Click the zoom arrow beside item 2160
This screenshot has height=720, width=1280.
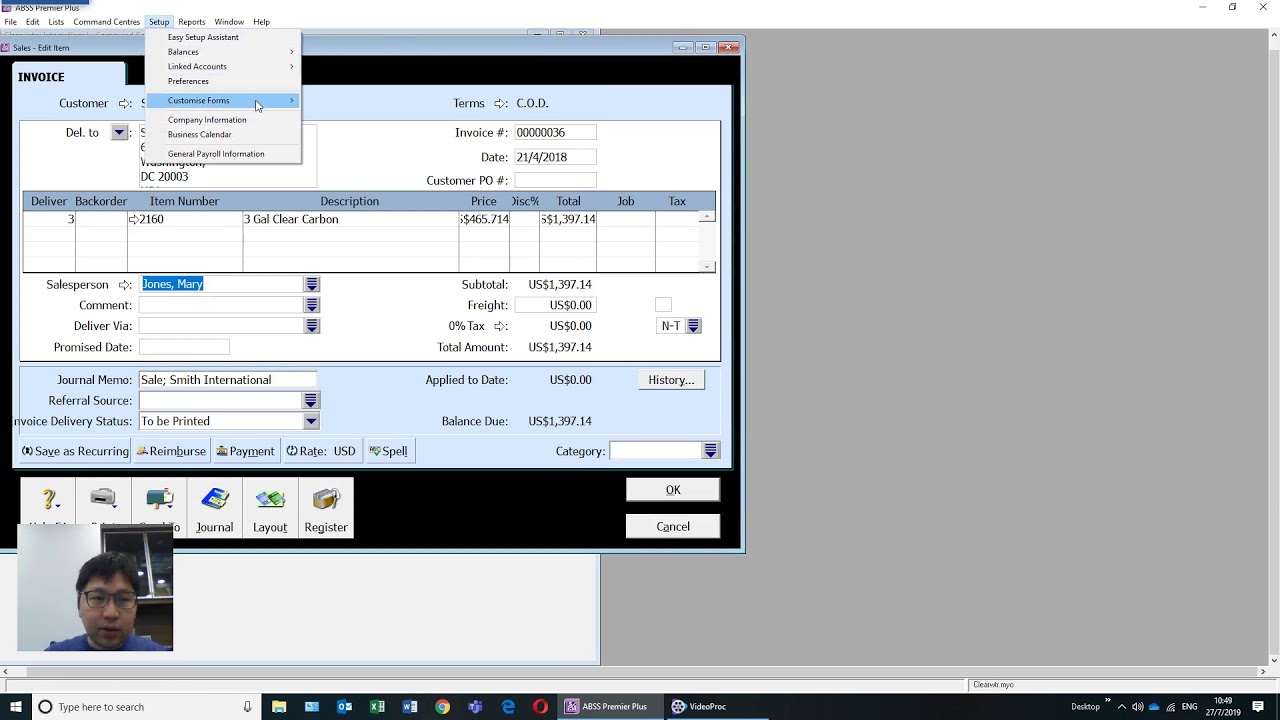coord(133,219)
